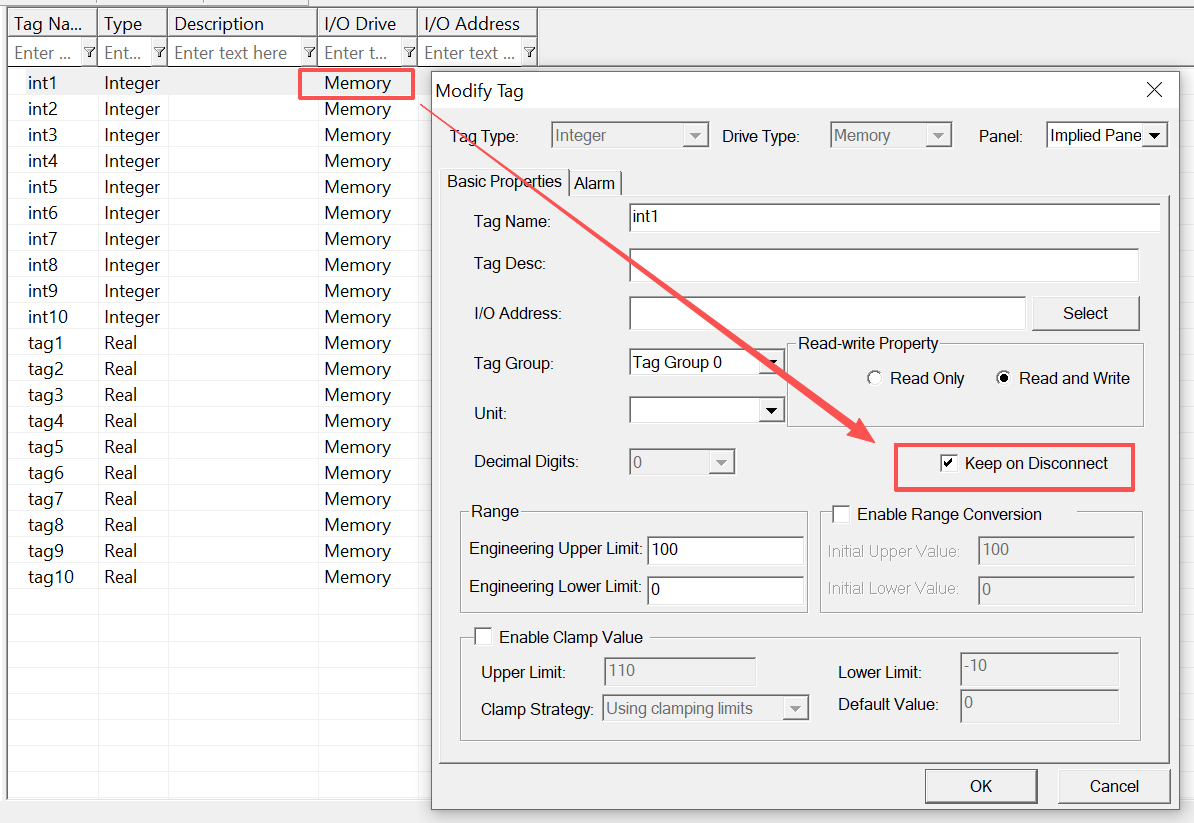Open the Unit dropdown list
The height and width of the screenshot is (823, 1194).
pos(771,410)
